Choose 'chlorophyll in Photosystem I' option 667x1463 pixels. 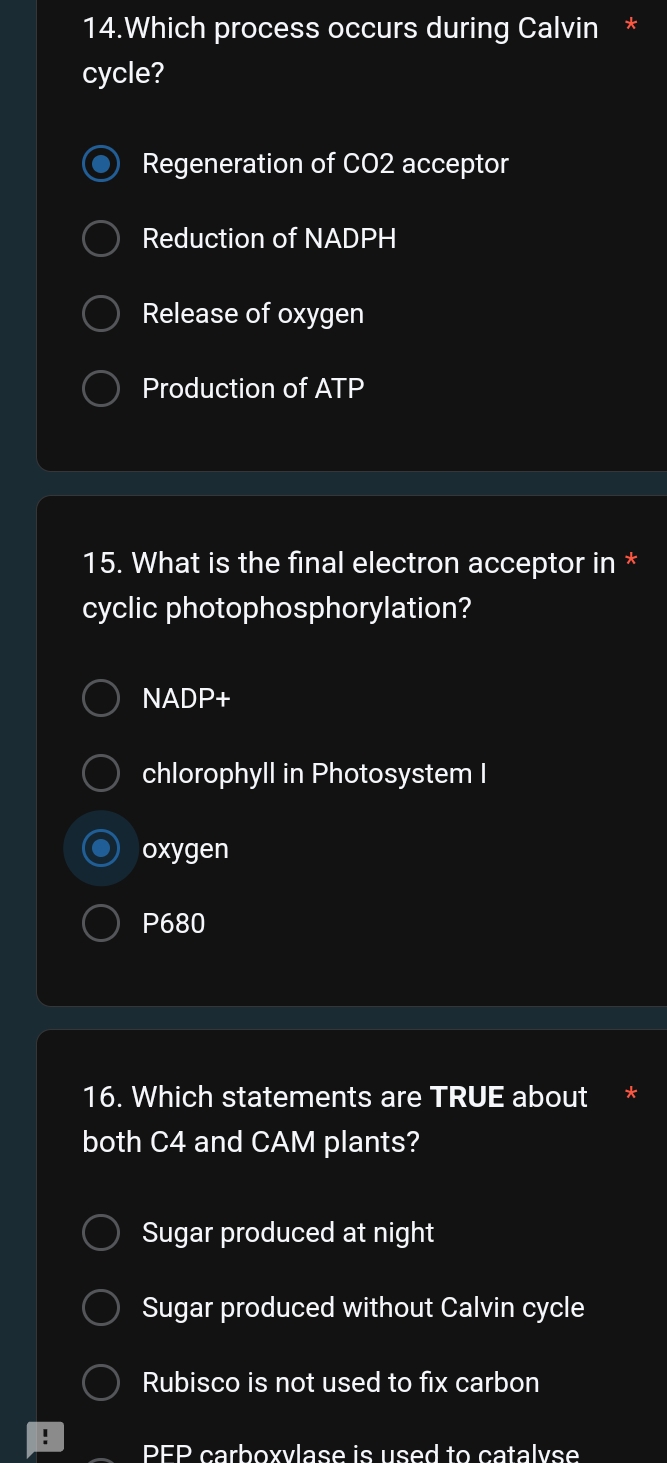click(101, 772)
